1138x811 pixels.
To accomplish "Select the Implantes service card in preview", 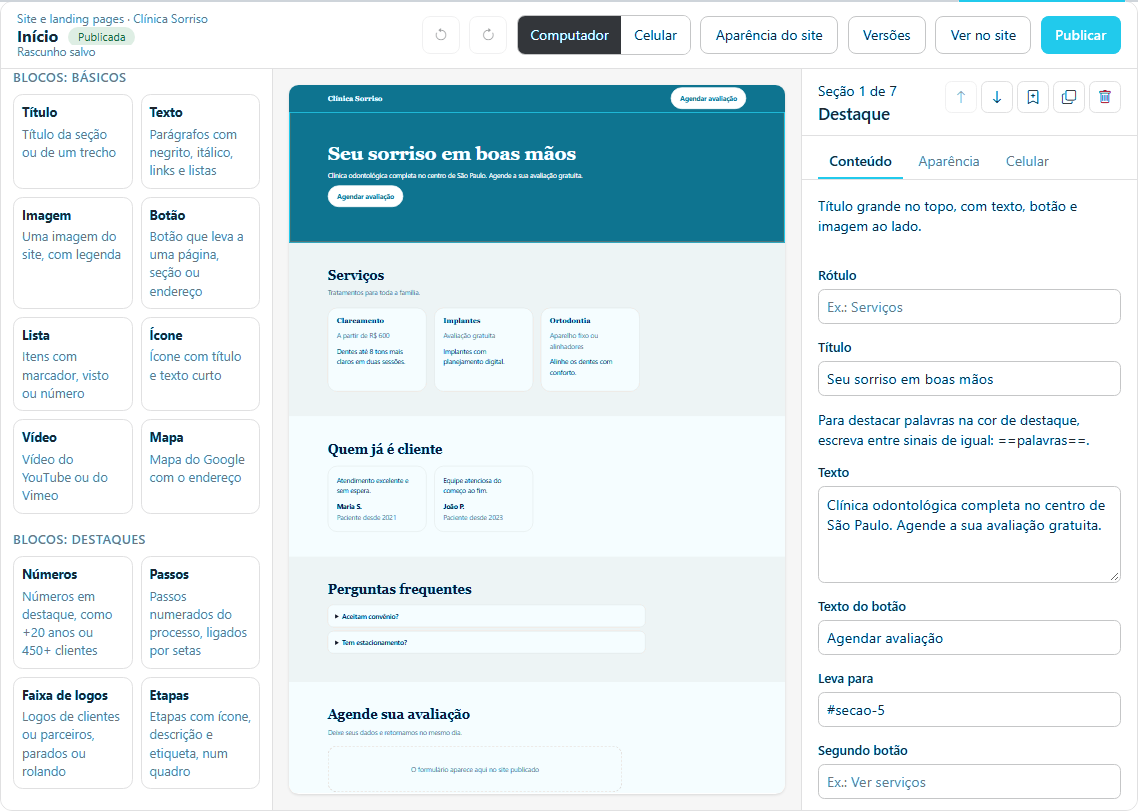I will (x=483, y=350).
